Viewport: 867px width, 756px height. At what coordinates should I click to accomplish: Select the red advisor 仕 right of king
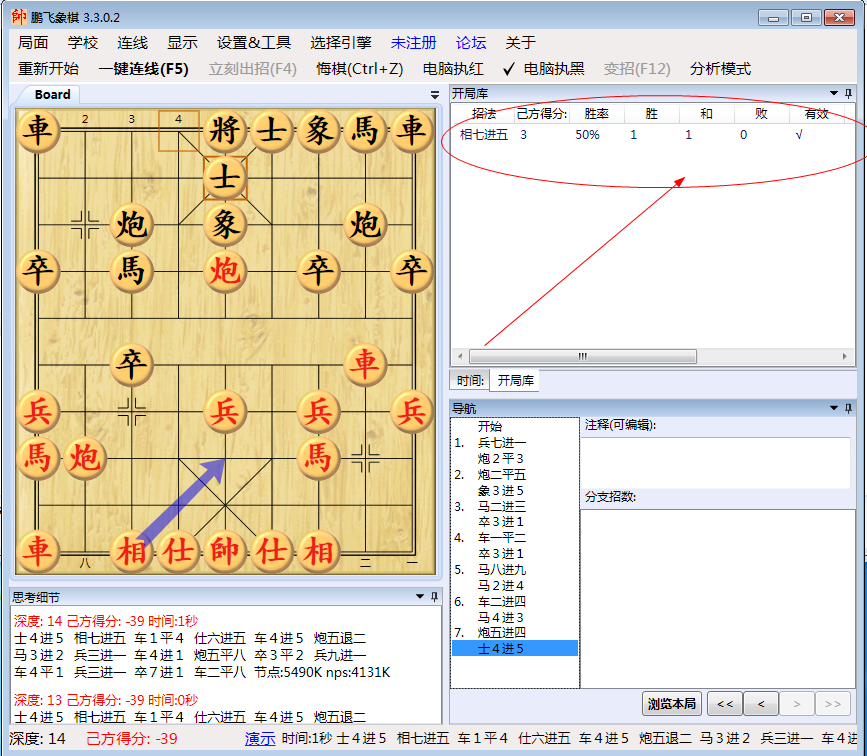coord(271,551)
